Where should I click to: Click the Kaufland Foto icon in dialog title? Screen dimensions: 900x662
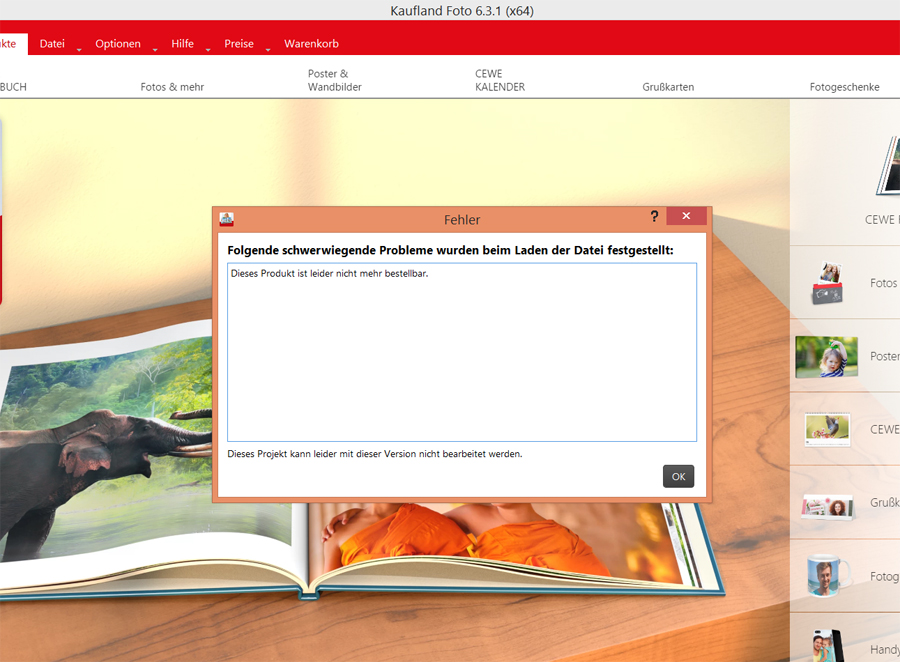pyautogui.click(x=227, y=219)
